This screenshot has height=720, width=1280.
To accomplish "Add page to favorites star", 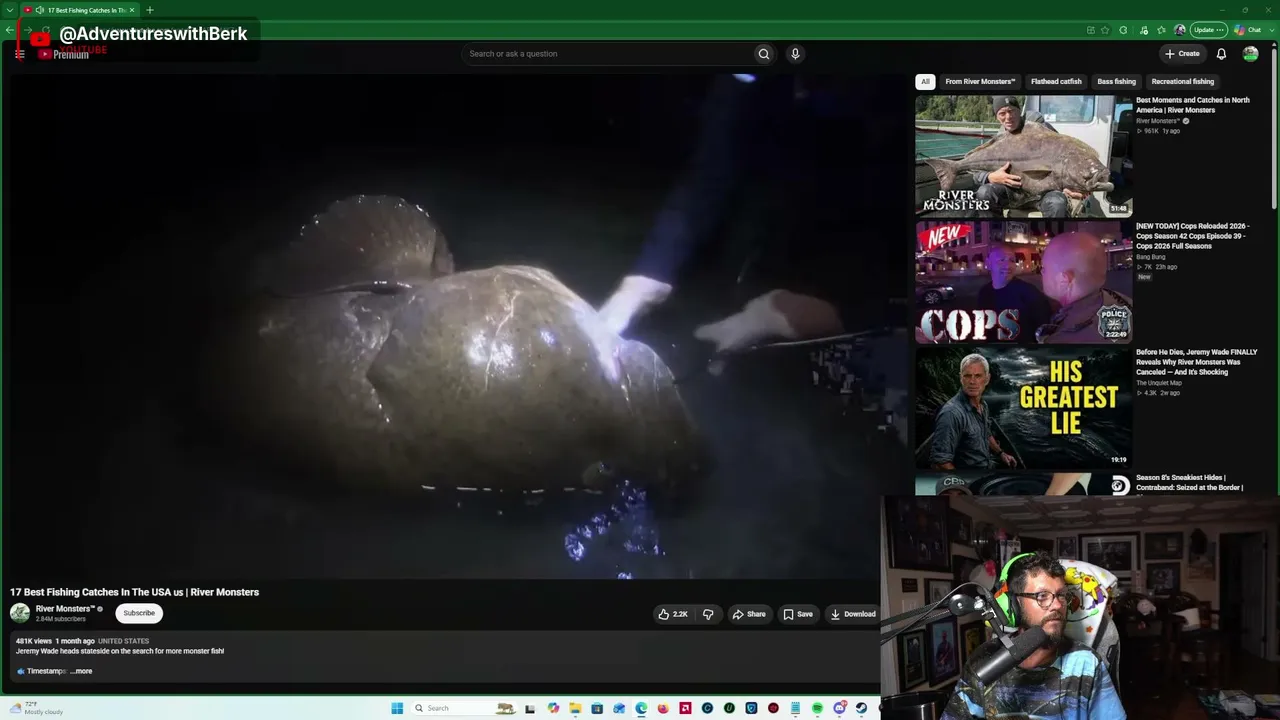I will pyautogui.click(x=1106, y=30).
